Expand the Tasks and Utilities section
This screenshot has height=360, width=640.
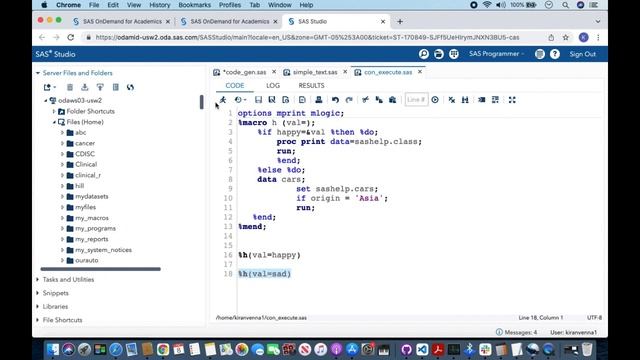(38, 280)
